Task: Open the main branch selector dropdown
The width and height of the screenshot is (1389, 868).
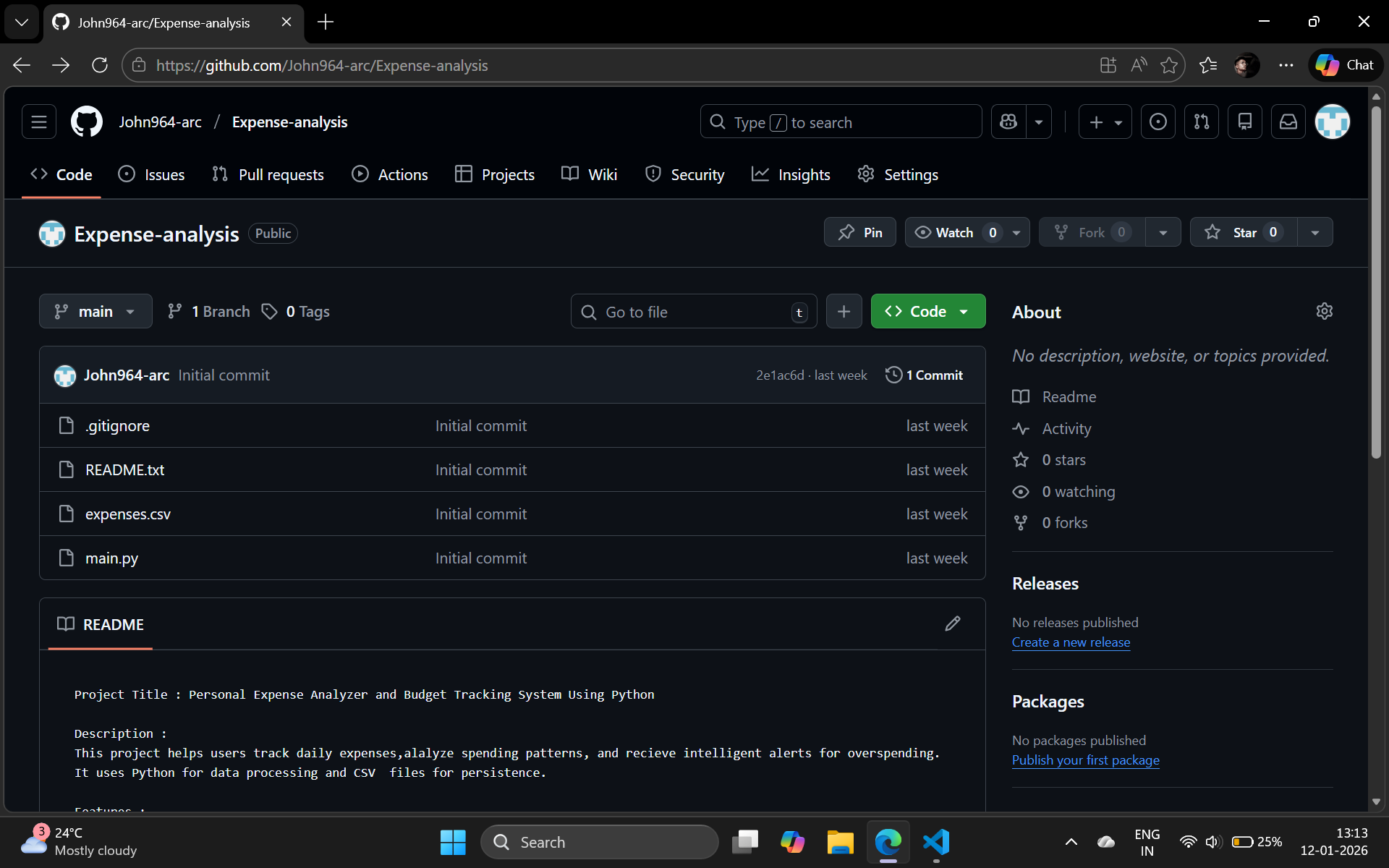Action: click(x=95, y=311)
